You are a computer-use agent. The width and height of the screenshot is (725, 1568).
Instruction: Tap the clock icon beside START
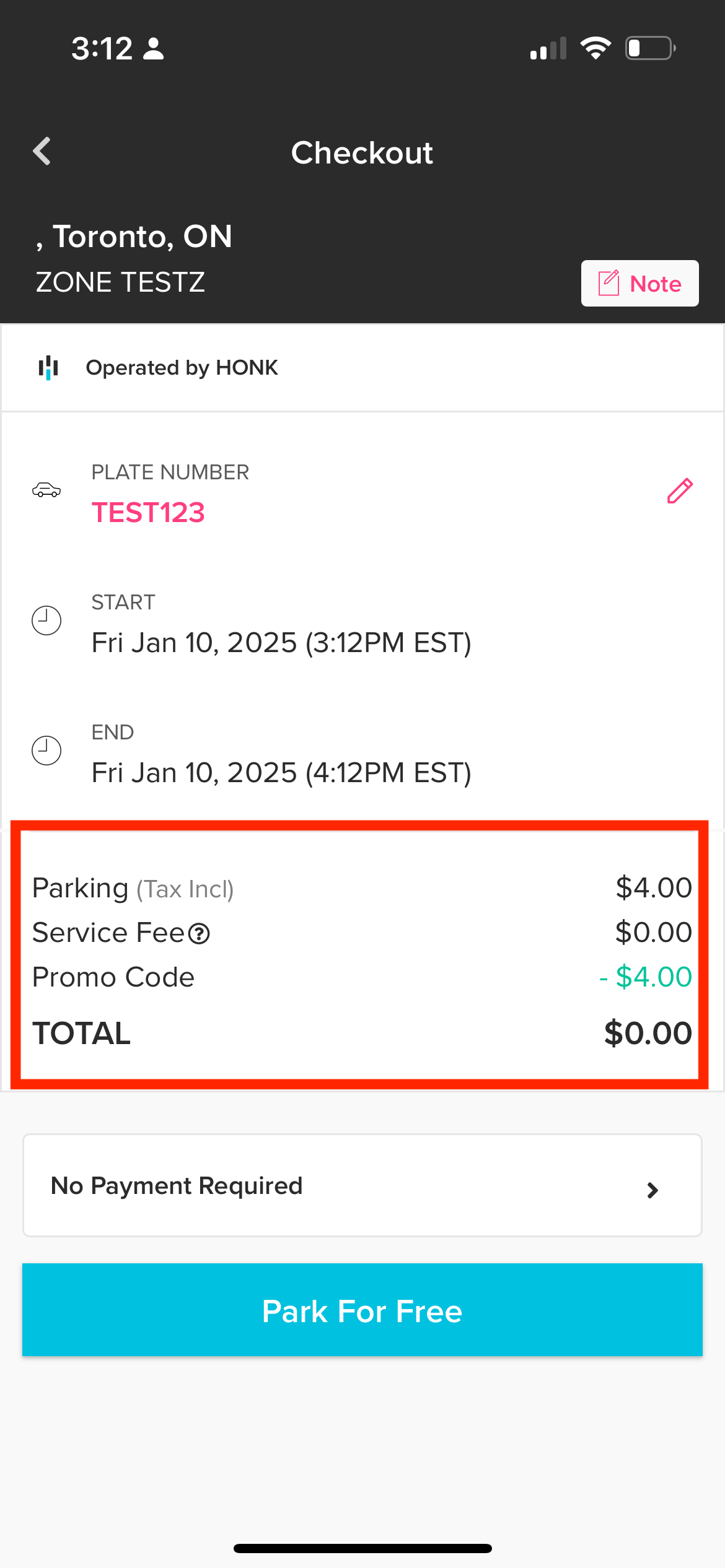point(46,621)
